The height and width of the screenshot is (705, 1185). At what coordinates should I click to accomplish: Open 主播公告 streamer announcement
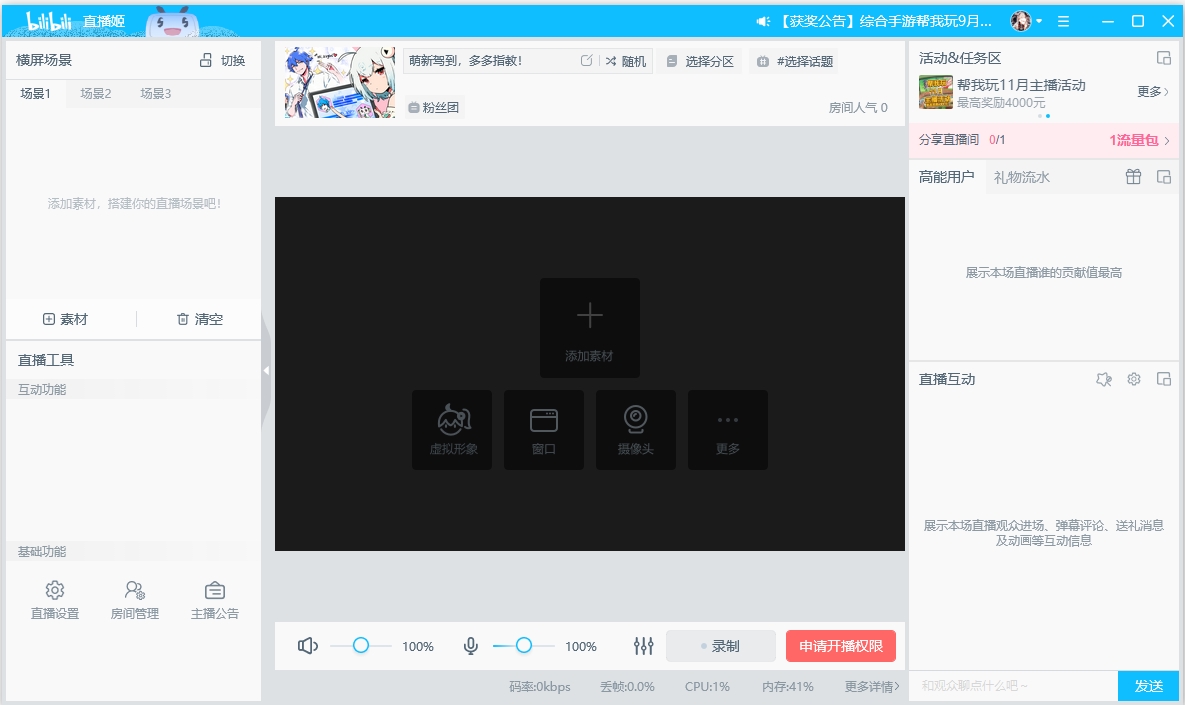coord(213,598)
